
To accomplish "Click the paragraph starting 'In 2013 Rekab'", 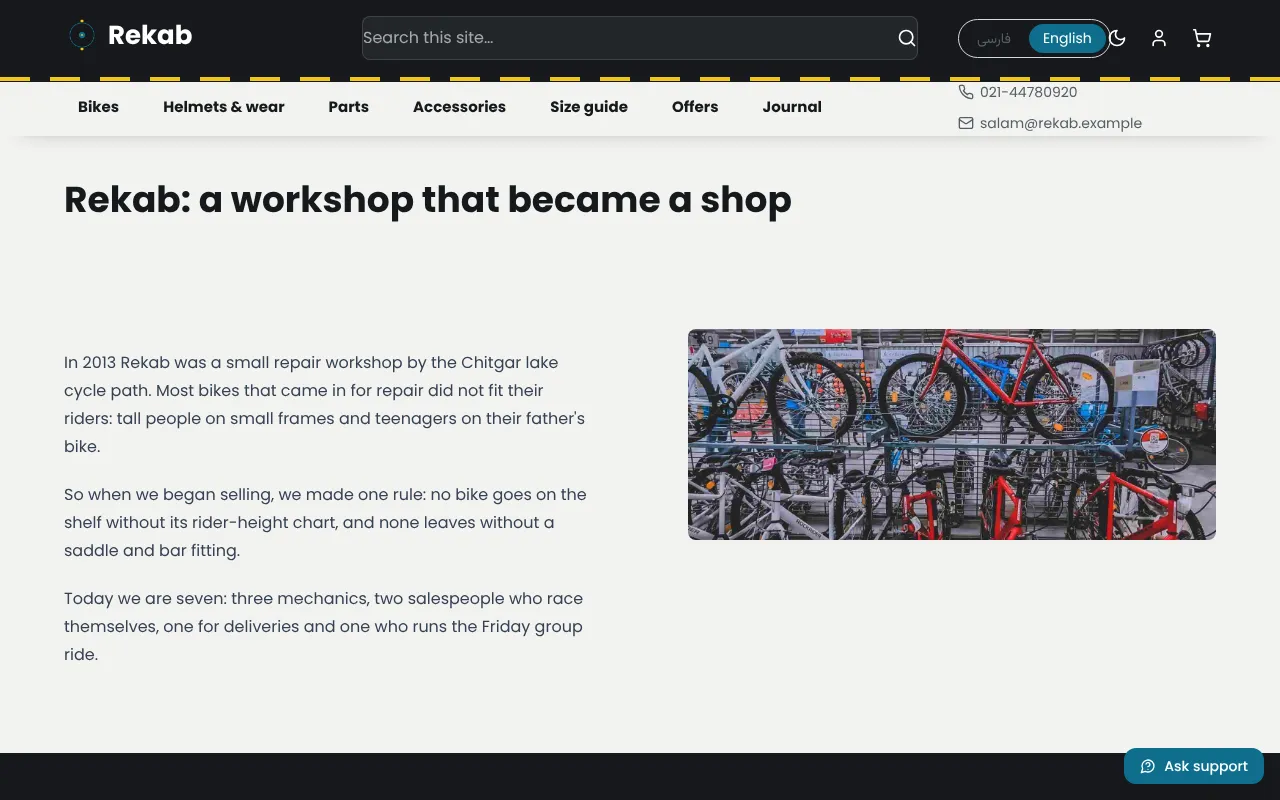I will point(326,404).
